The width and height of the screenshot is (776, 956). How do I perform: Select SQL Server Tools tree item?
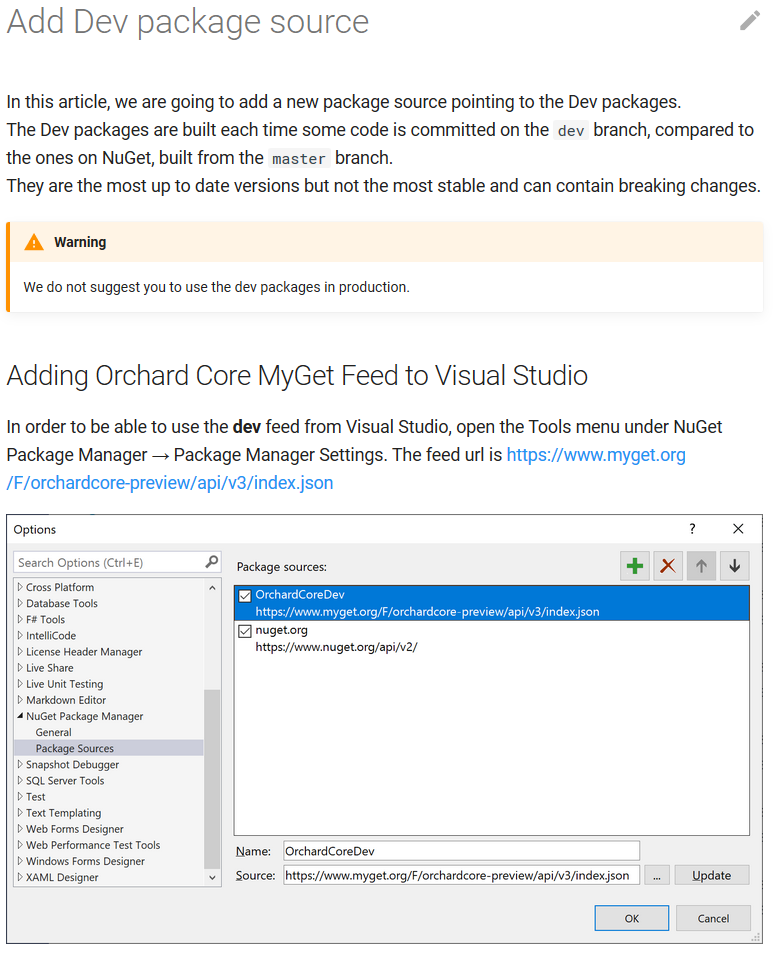click(65, 780)
